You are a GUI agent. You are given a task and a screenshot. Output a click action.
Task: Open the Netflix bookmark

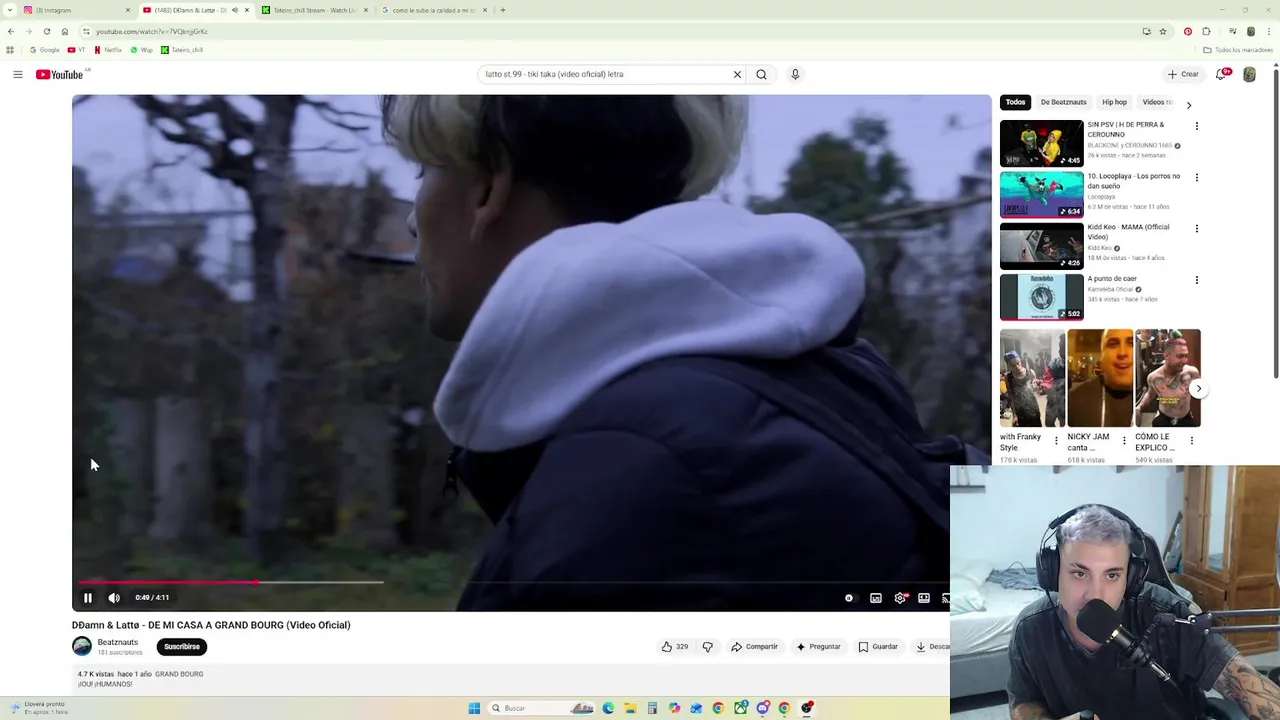click(x=108, y=50)
